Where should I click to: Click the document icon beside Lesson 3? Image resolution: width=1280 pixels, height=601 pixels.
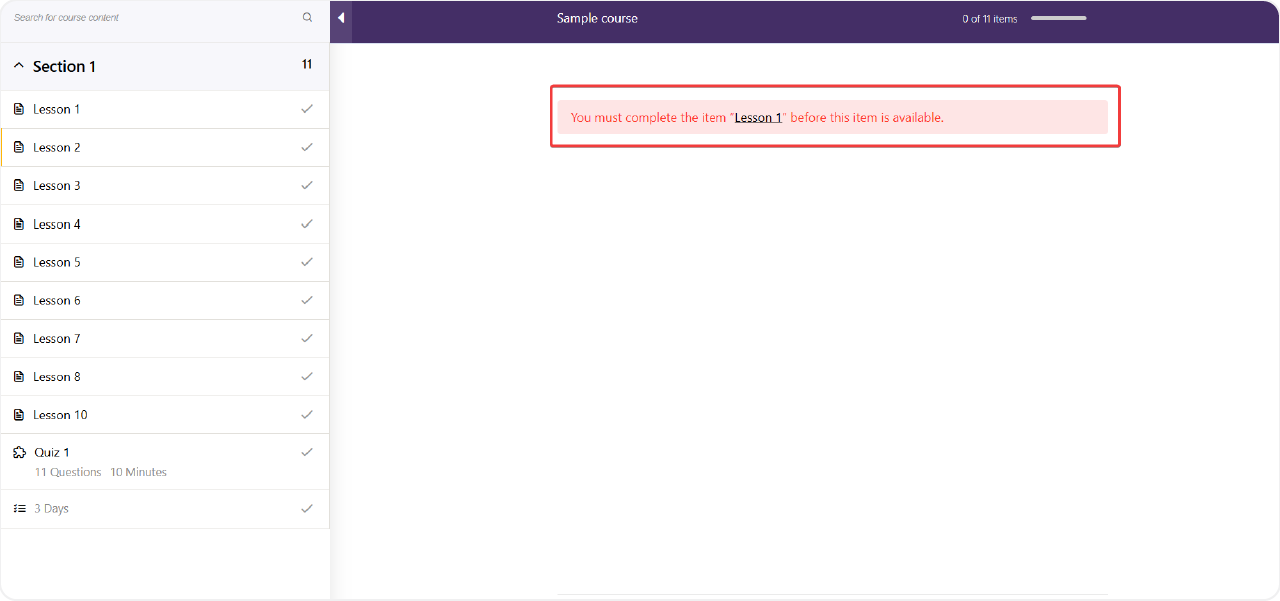(19, 185)
